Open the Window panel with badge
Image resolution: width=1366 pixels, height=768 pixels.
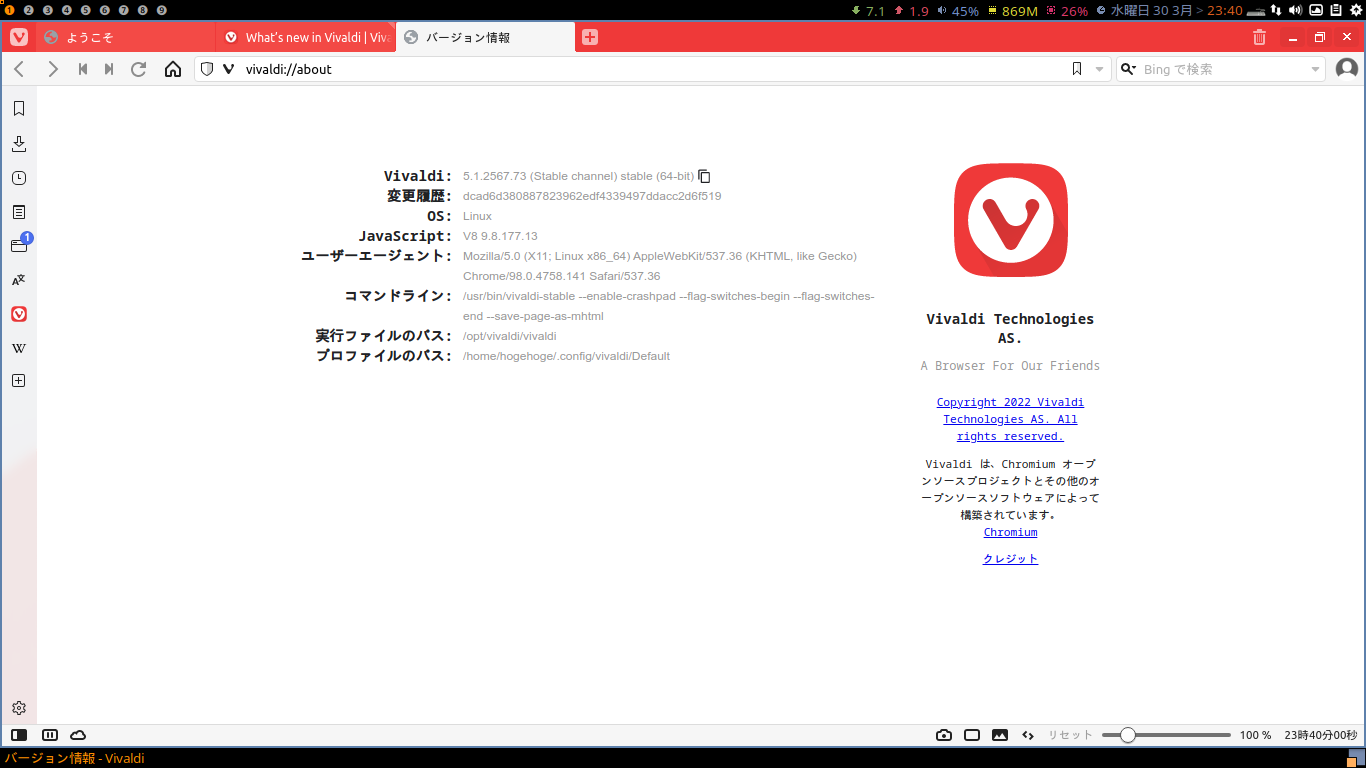coord(19,245)
